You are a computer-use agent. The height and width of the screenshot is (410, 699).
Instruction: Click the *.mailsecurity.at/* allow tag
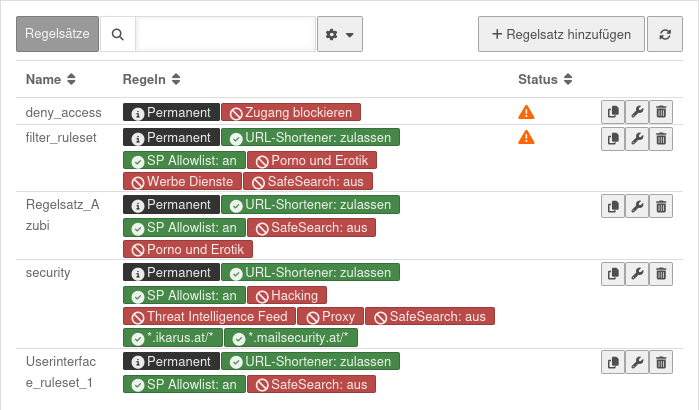click(291, 339)
